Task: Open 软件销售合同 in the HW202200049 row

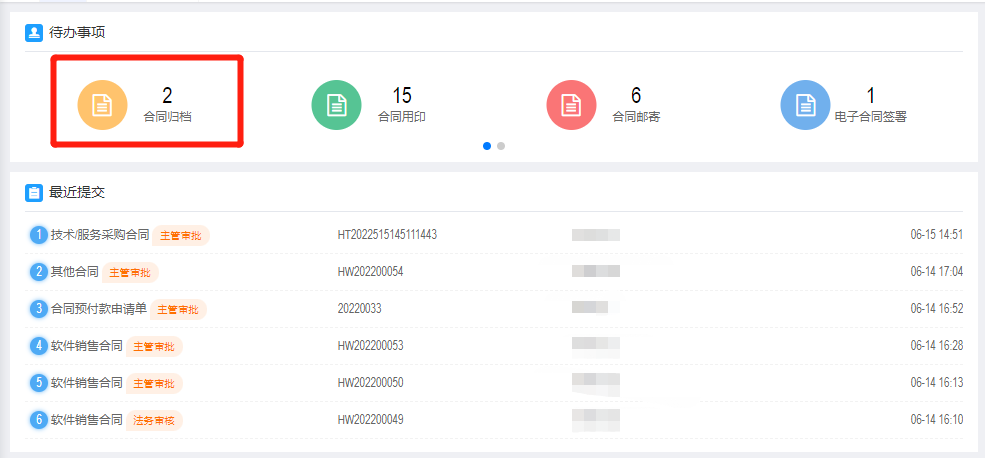Action: (87, 419)
